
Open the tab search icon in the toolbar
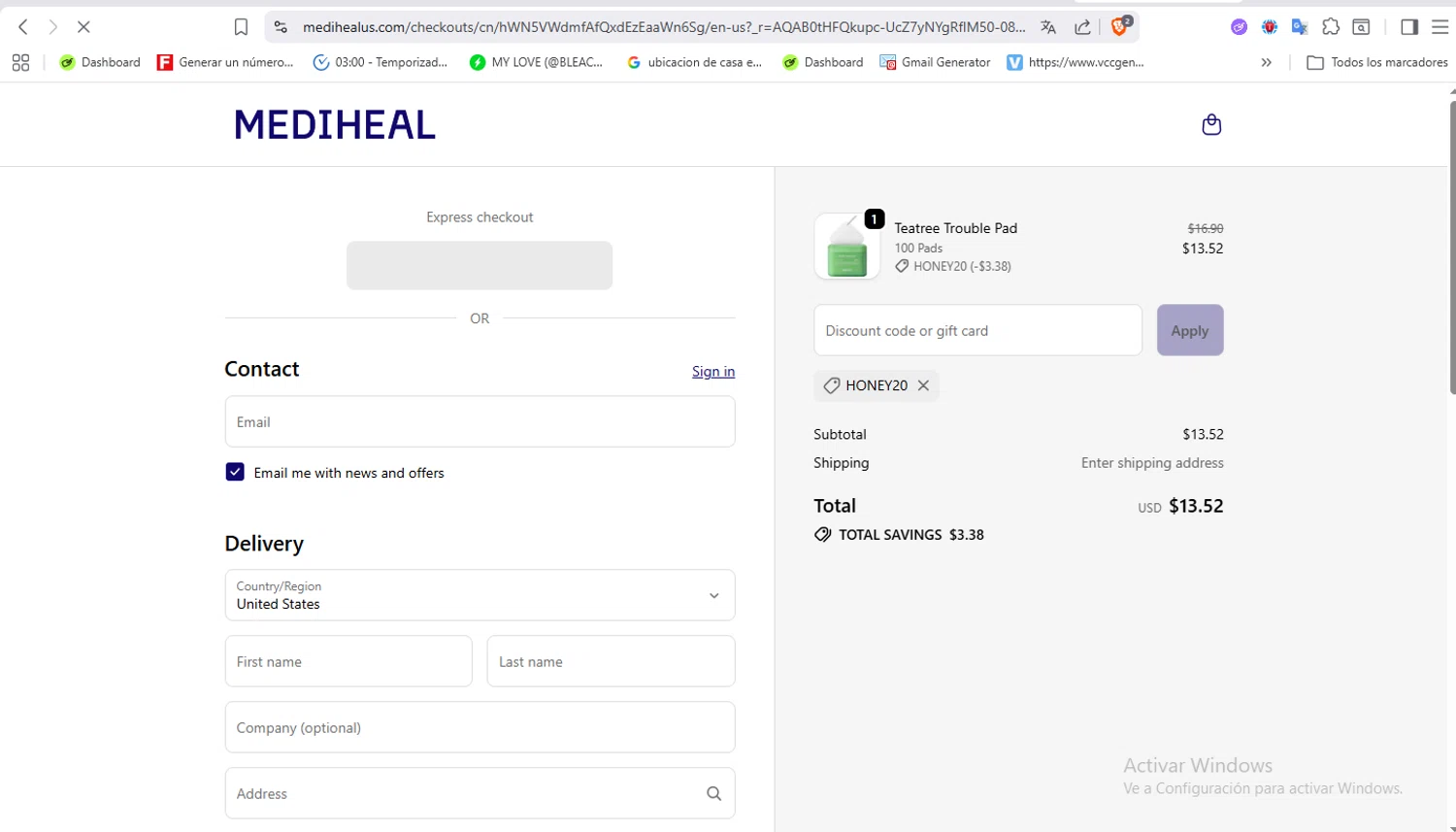1362,27
